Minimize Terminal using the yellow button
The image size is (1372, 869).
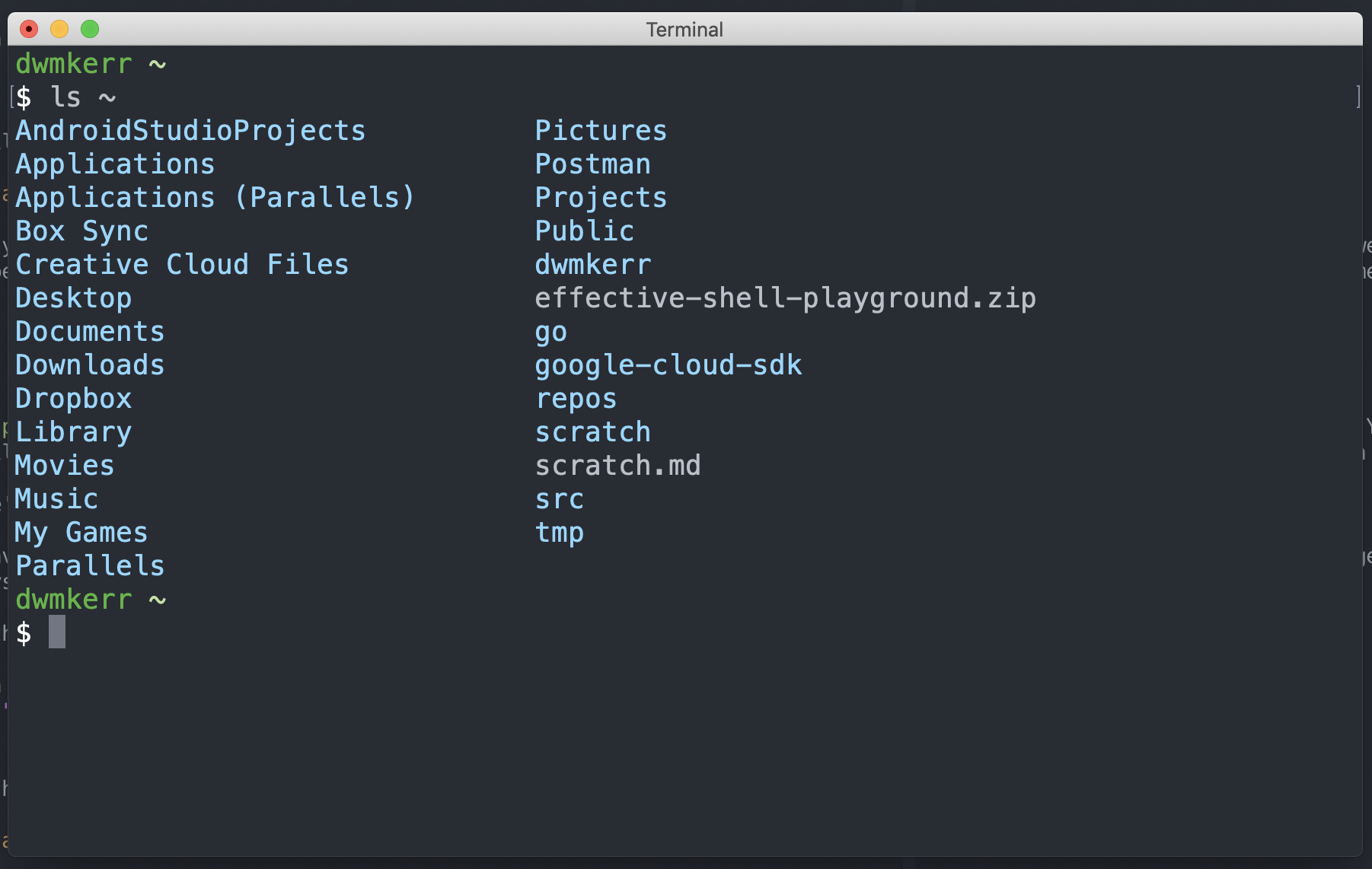point(59,29)
